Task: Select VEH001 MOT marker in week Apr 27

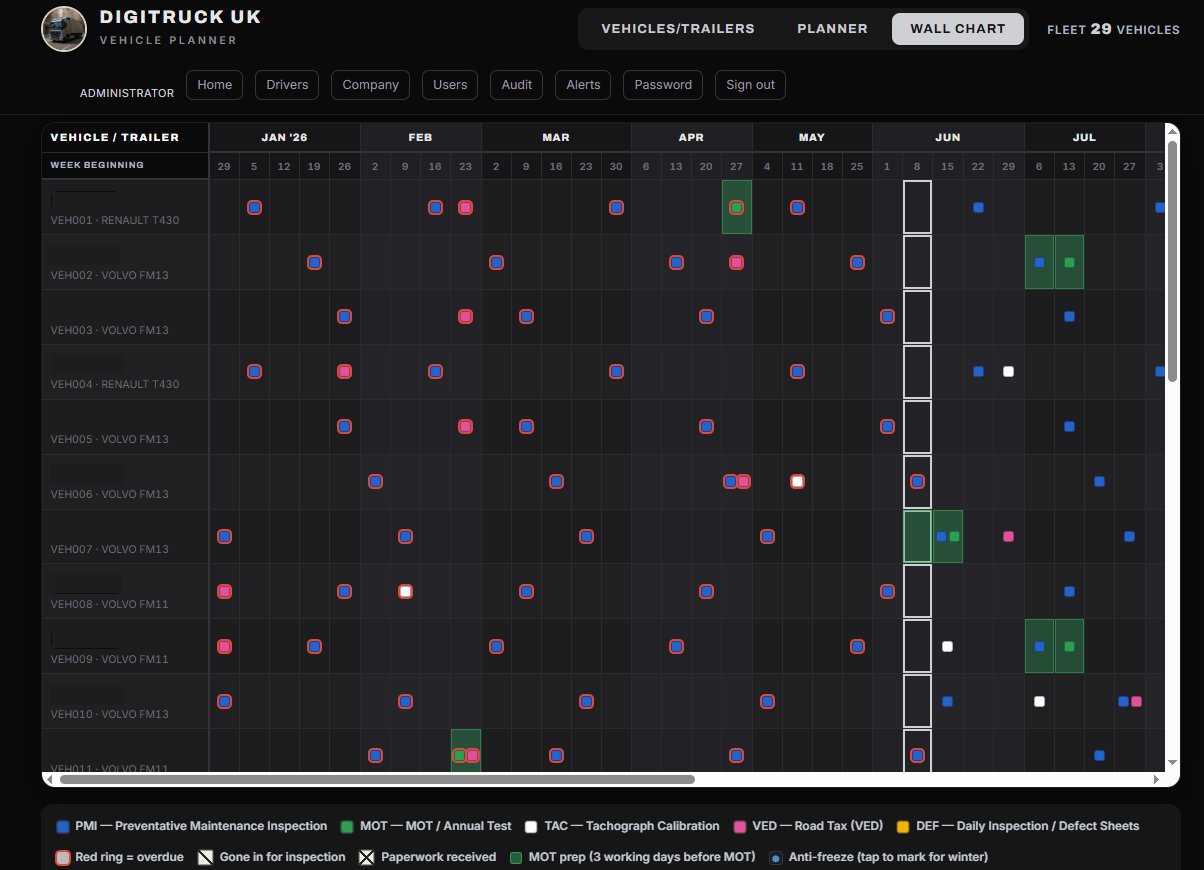Action: (736, 207)
